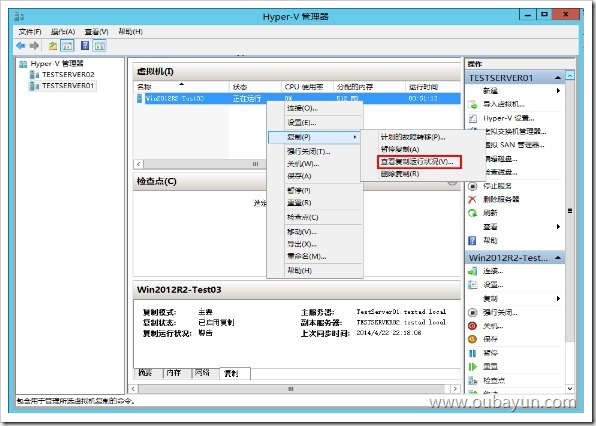Select 暂停复制(A) in the submenu
596x426 pixels.
(x=400, y=149)
